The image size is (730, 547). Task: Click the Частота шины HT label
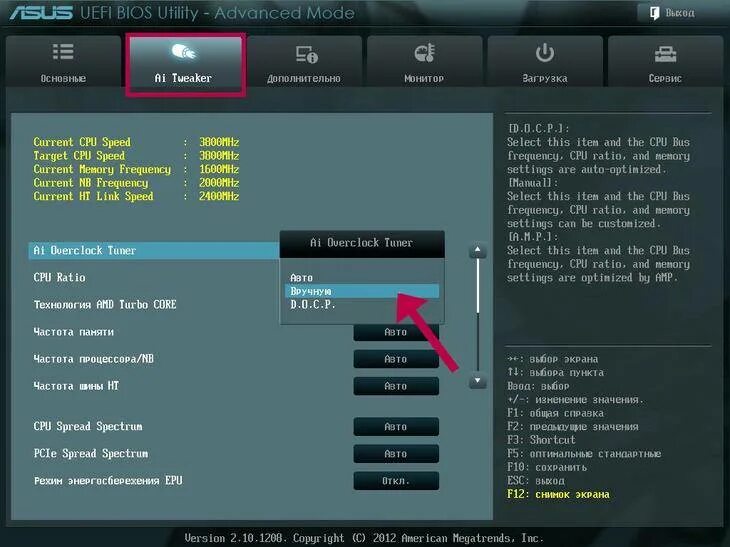pos(76,386)
